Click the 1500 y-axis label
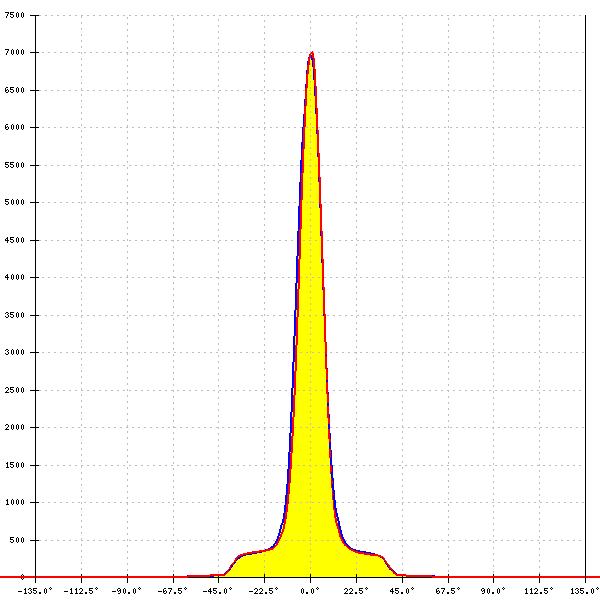This screenshot has width=600, height=600. tap(15, 465)
